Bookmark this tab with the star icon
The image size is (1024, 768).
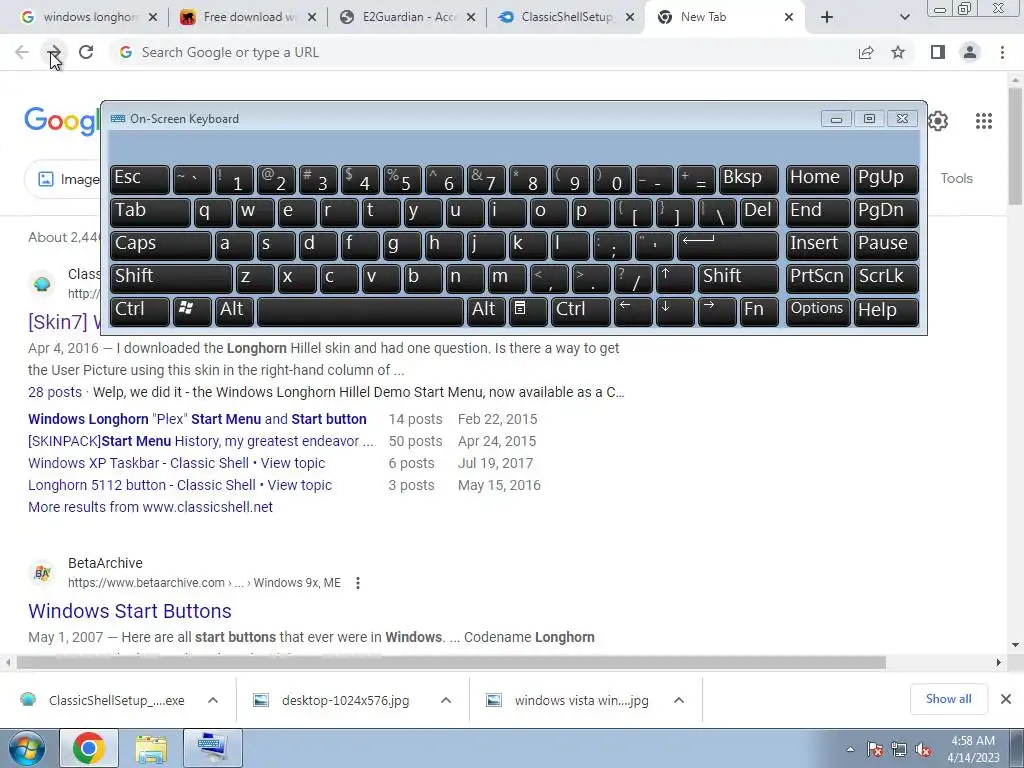[898, 52]
